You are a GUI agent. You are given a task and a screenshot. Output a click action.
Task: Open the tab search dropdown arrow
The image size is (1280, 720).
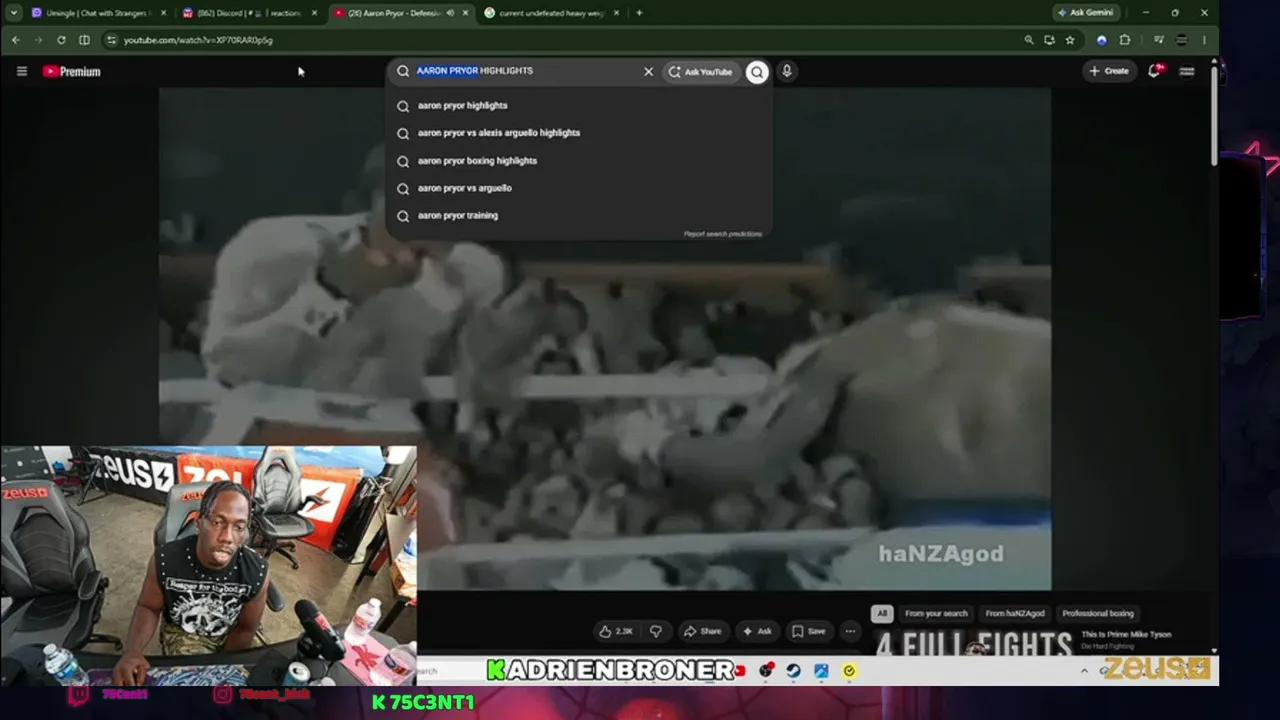[x=13, y=13]
